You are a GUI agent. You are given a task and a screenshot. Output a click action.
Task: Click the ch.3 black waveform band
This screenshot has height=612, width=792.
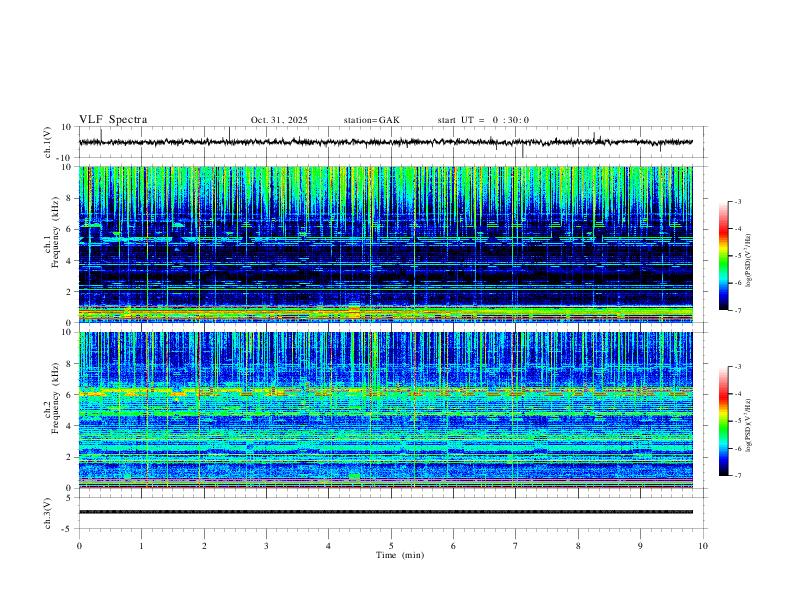tap(386, 512)
